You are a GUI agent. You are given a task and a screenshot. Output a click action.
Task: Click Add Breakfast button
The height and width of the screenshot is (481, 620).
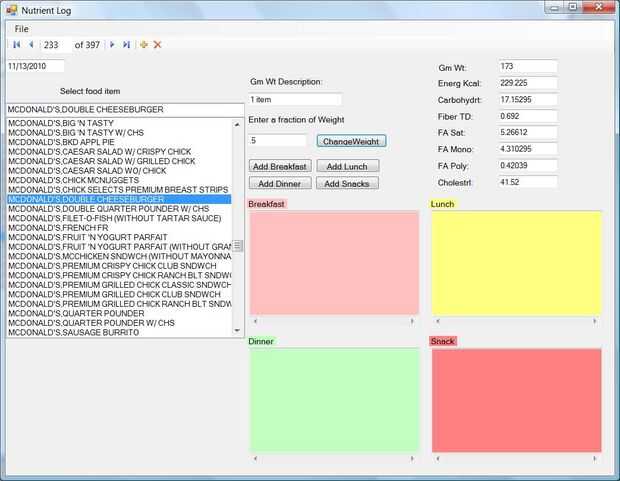tap(280, 167)
